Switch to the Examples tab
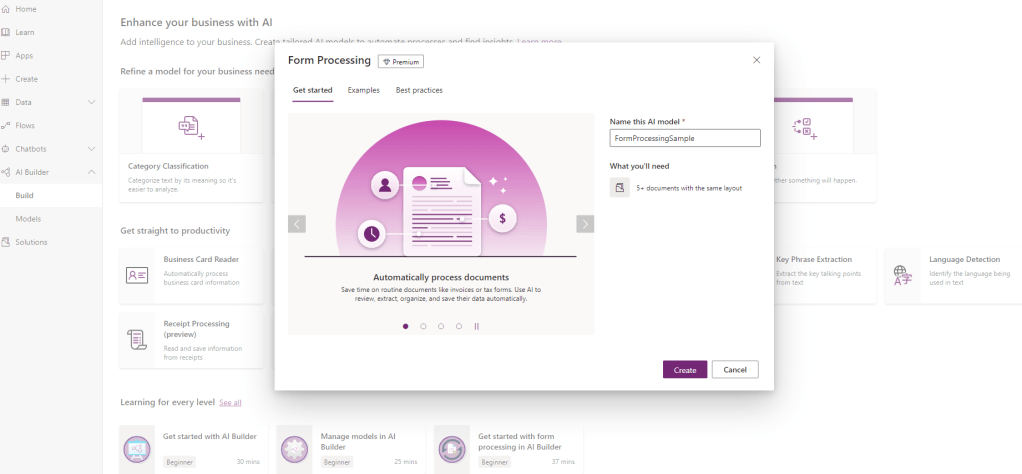 point(363,91)
